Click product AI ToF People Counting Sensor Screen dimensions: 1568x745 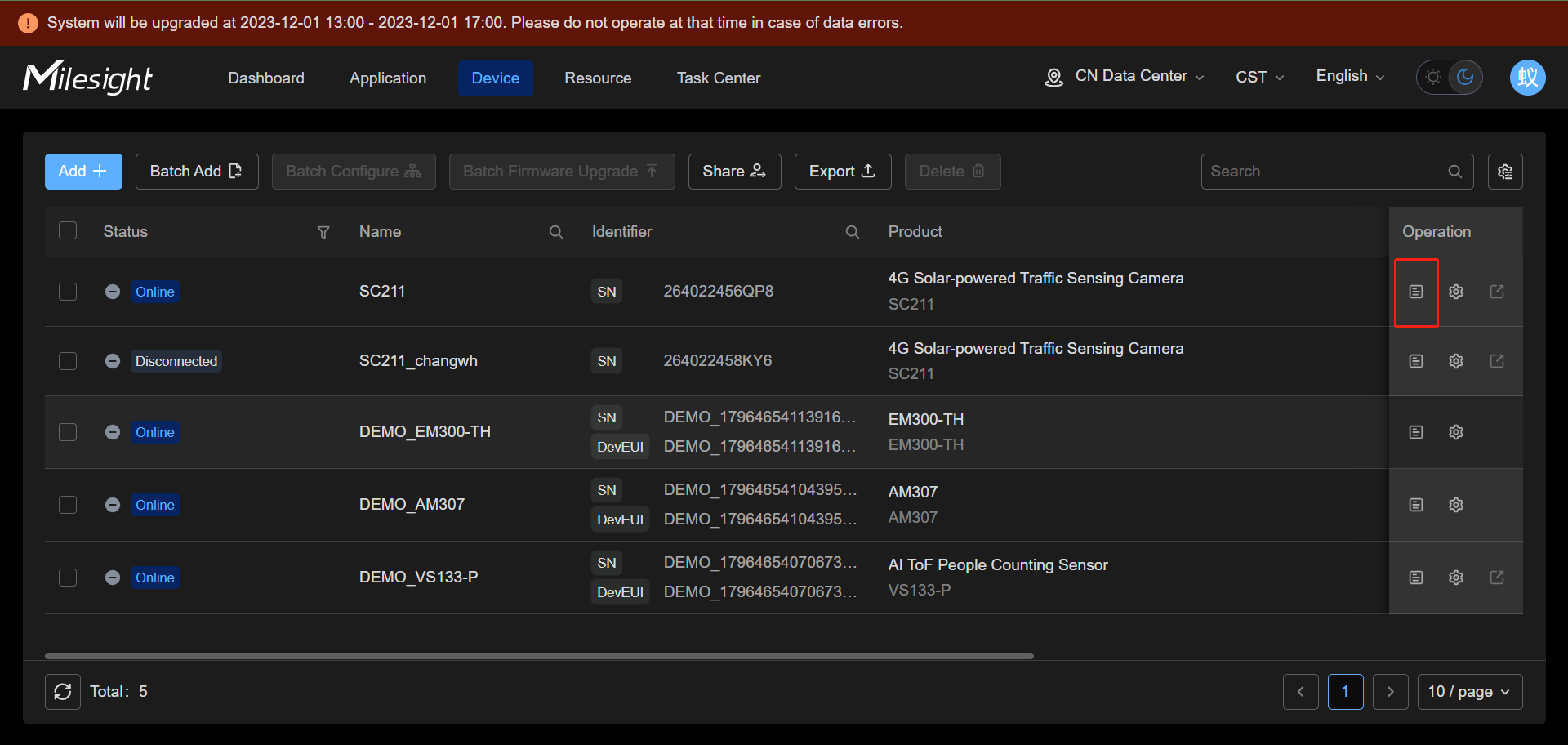point(998,565)
